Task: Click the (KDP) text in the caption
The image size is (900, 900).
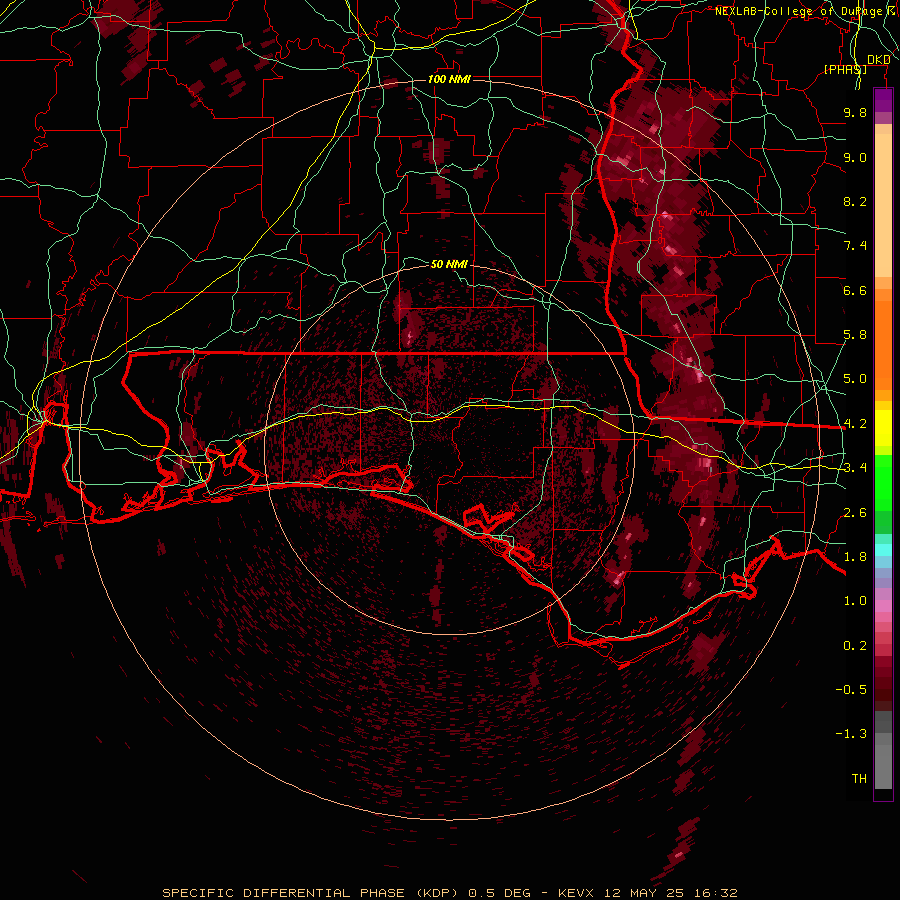Action: coord(437,893)
